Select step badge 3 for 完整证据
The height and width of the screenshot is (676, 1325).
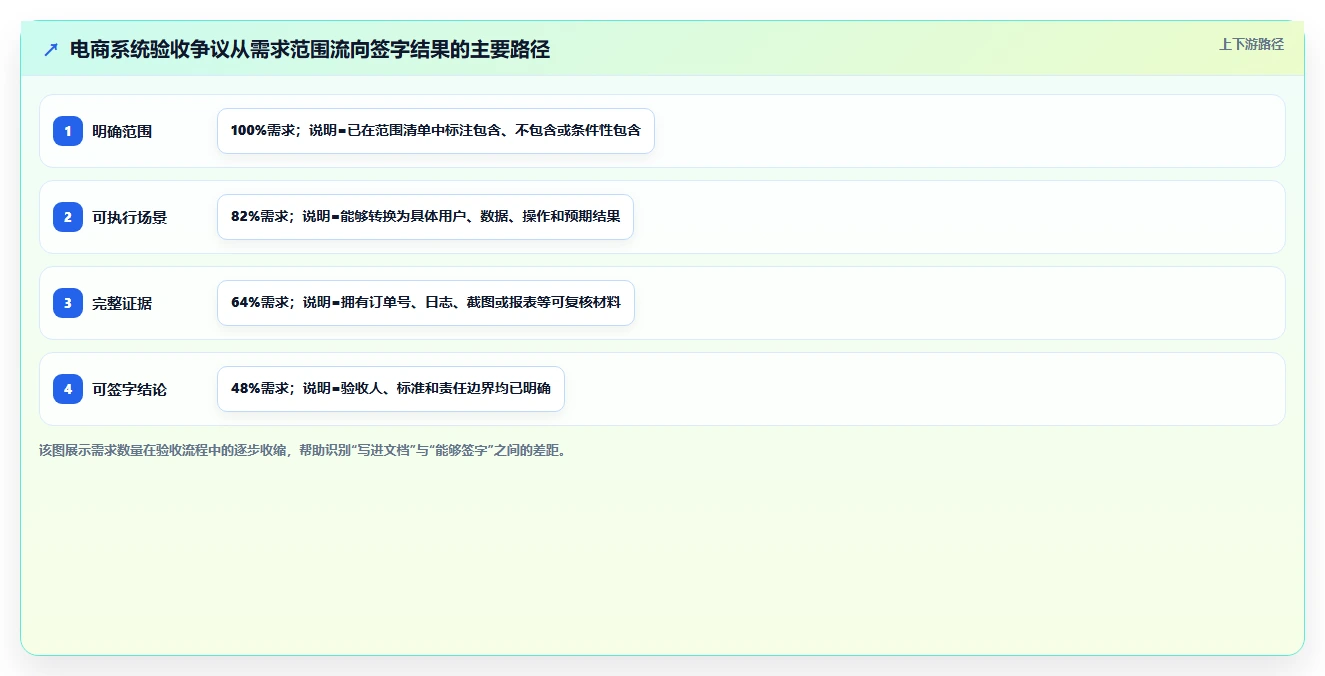[x=68, y=303]
